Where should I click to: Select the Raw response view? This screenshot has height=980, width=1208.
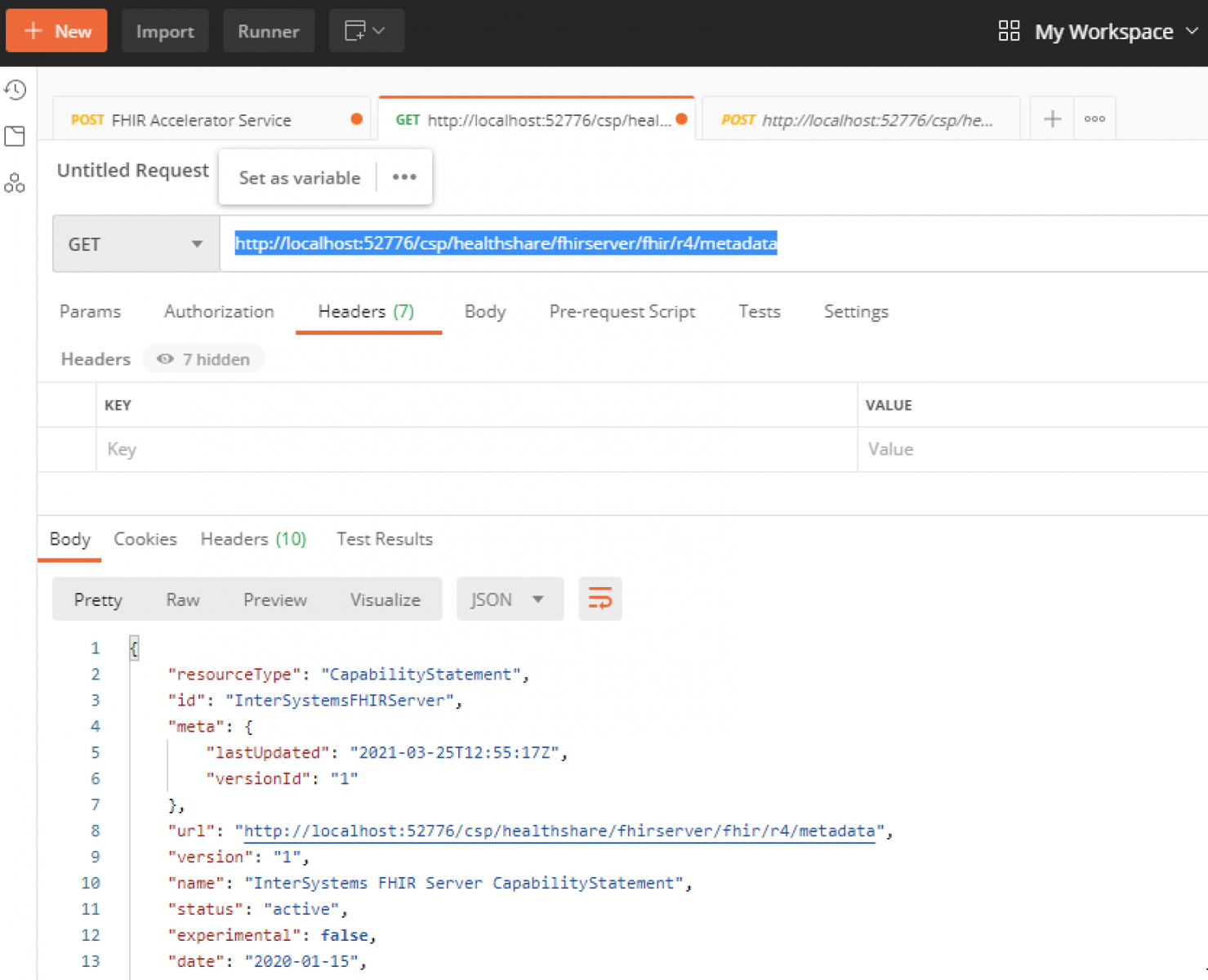[183, 599]
